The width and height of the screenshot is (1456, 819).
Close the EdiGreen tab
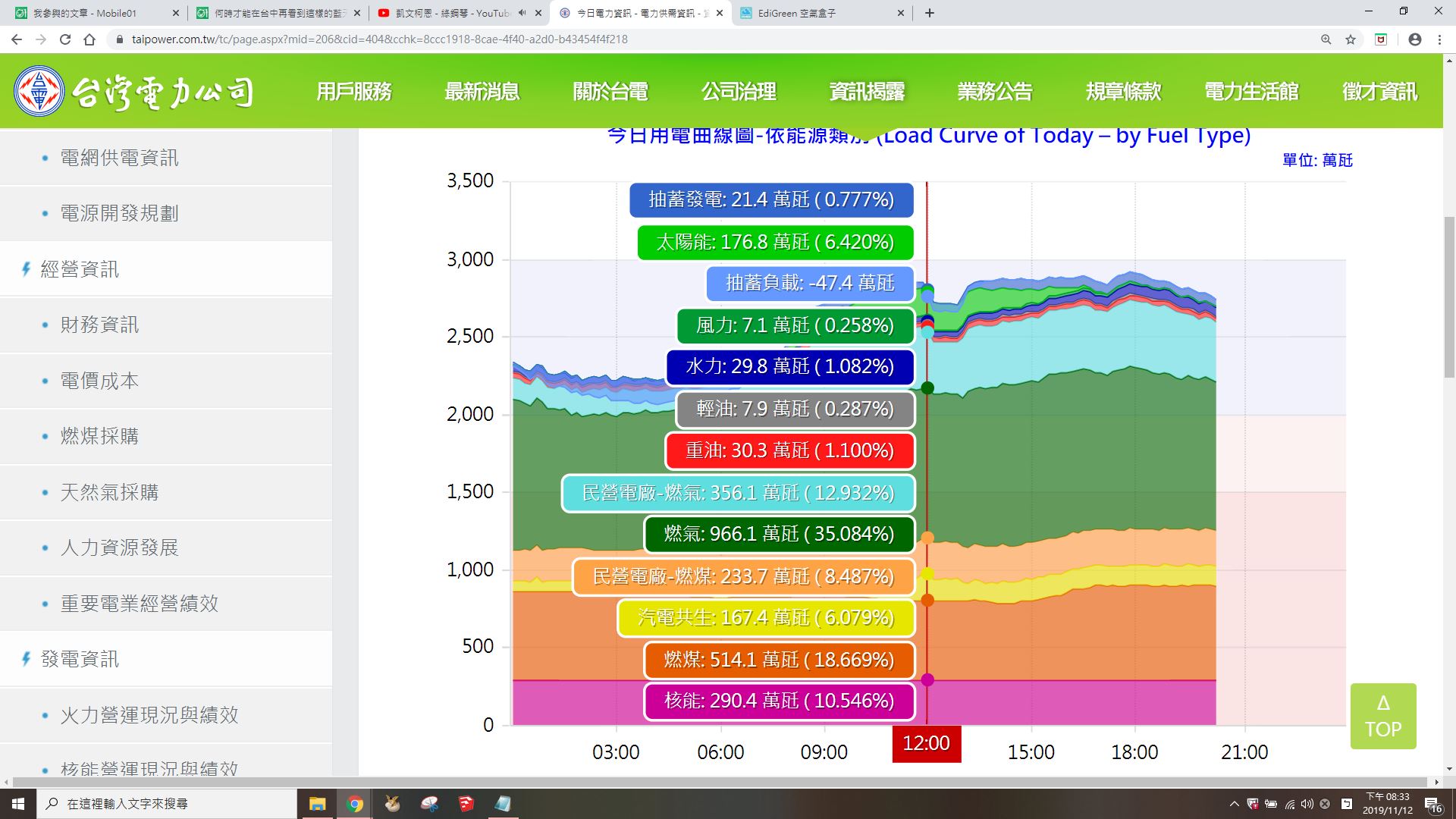[x=901, y=13]
